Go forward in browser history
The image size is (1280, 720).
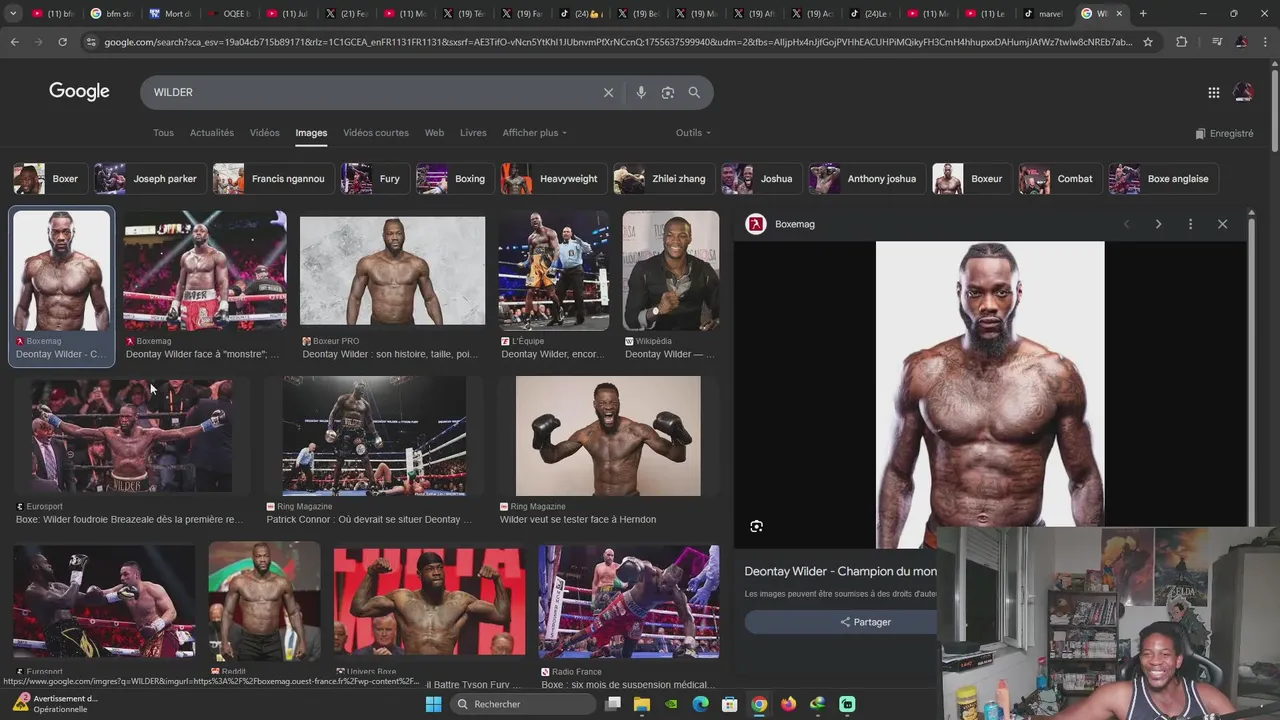(x=38, y=42)
